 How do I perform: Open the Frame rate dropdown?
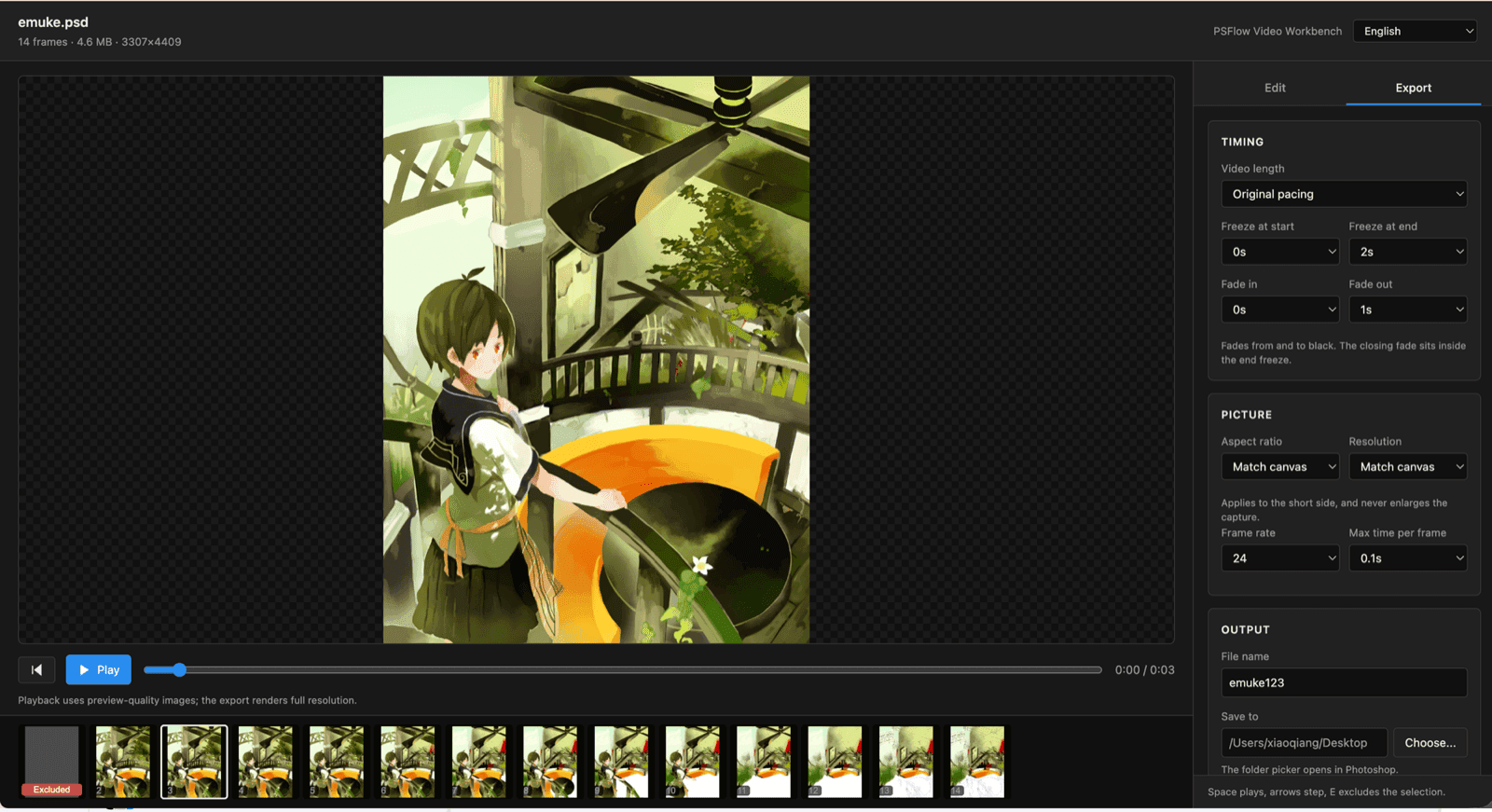[1280, 558]
